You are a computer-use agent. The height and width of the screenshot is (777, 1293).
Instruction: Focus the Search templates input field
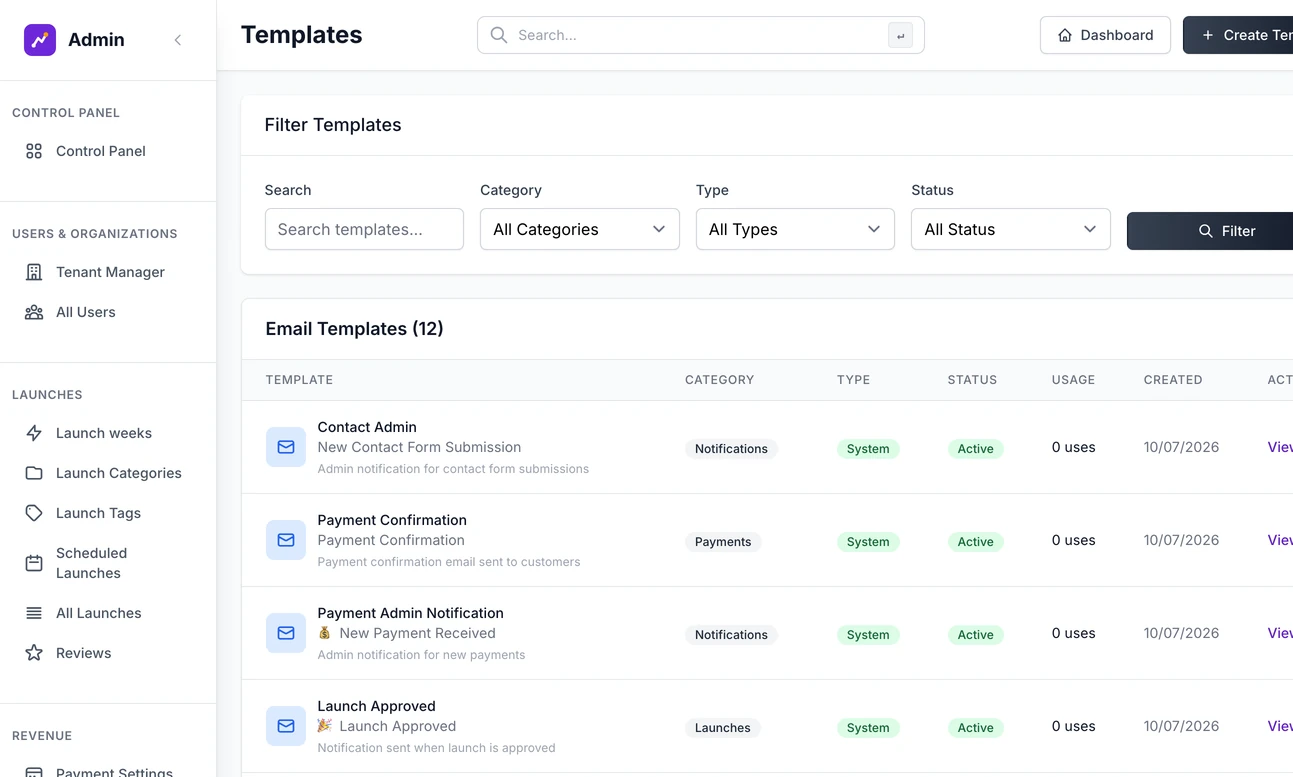coord(364,229)
